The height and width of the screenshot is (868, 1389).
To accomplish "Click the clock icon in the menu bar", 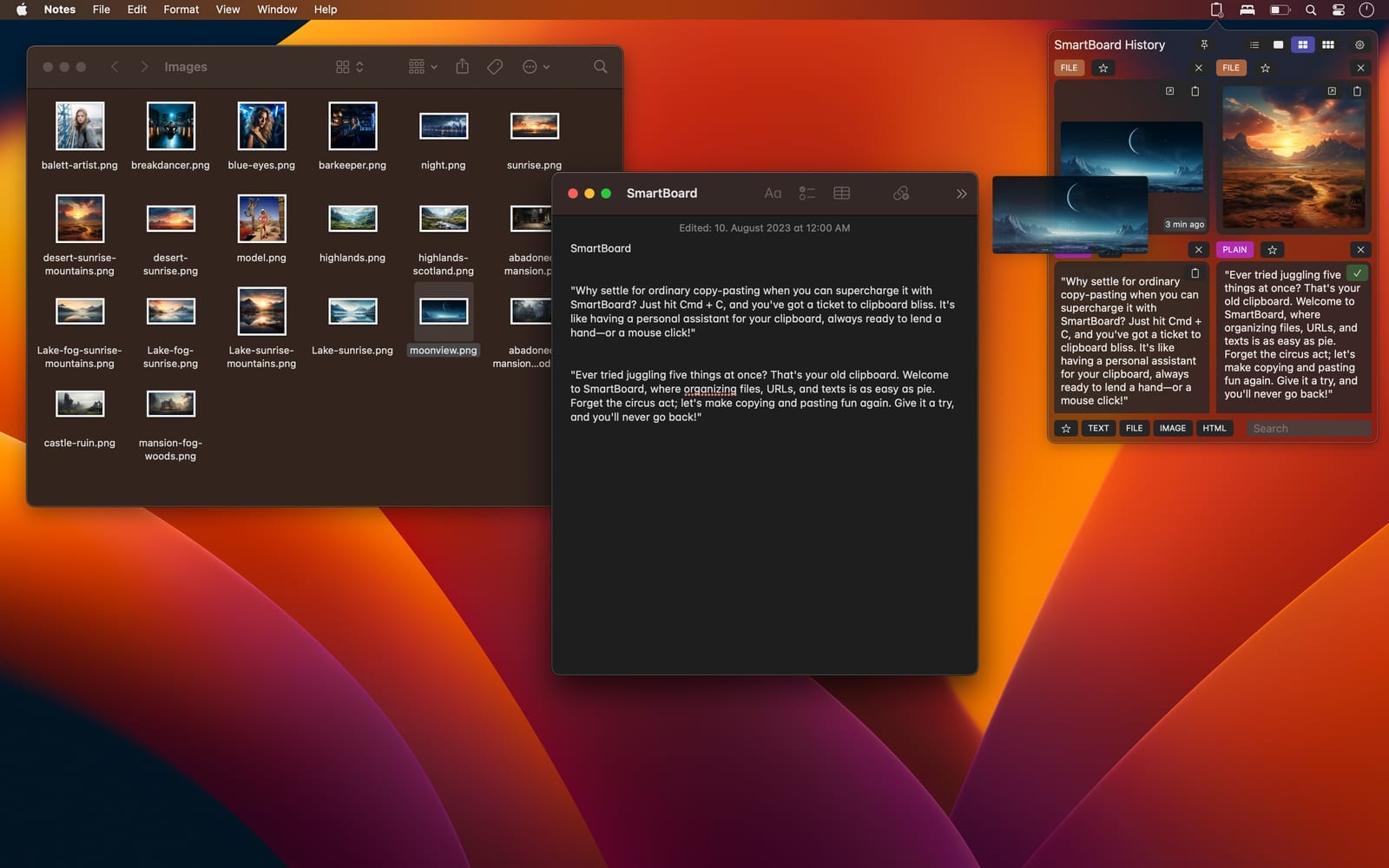I will 1366,10.
